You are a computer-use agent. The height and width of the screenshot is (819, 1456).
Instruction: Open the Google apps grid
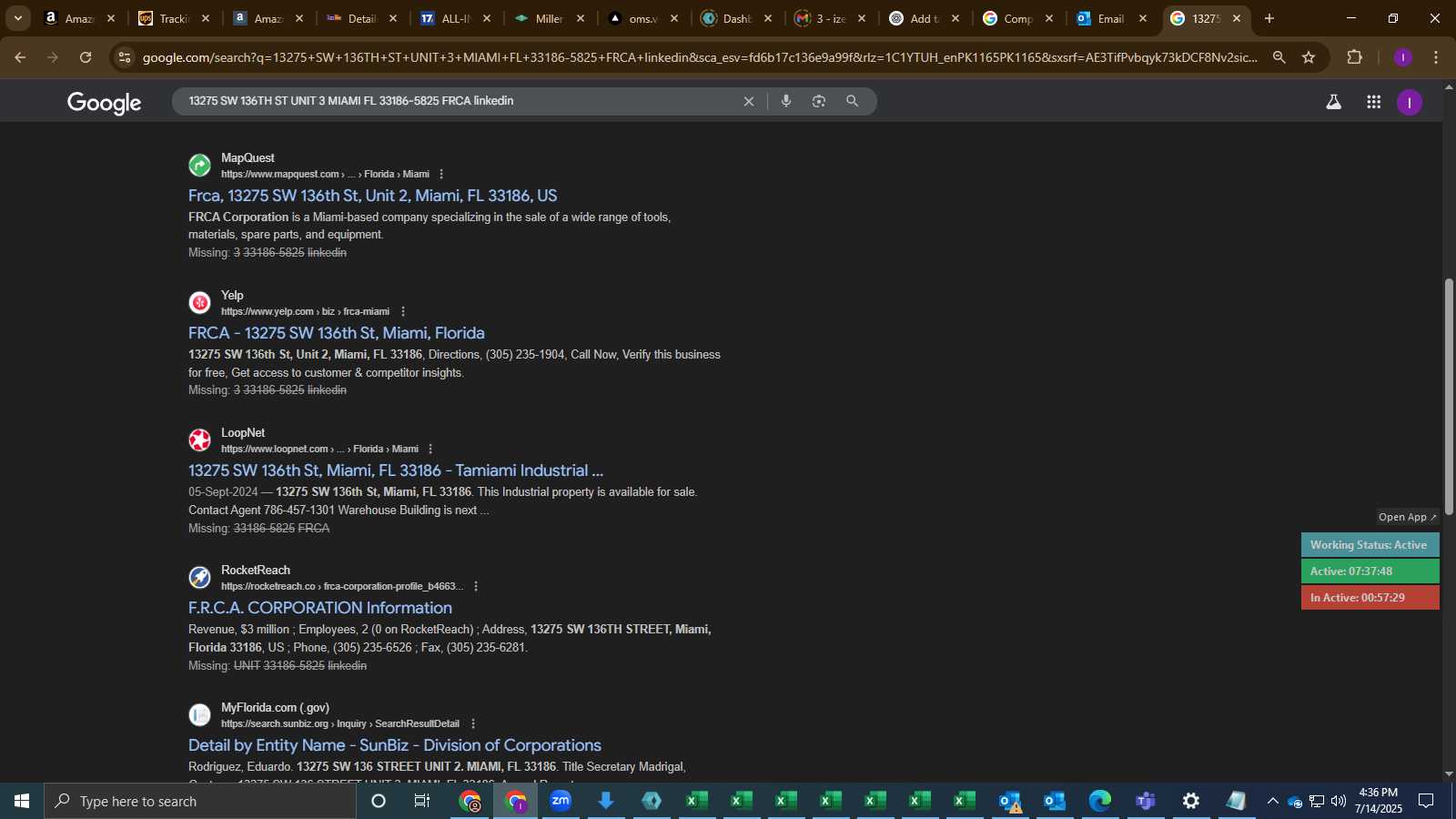(x=1374, y=102)
